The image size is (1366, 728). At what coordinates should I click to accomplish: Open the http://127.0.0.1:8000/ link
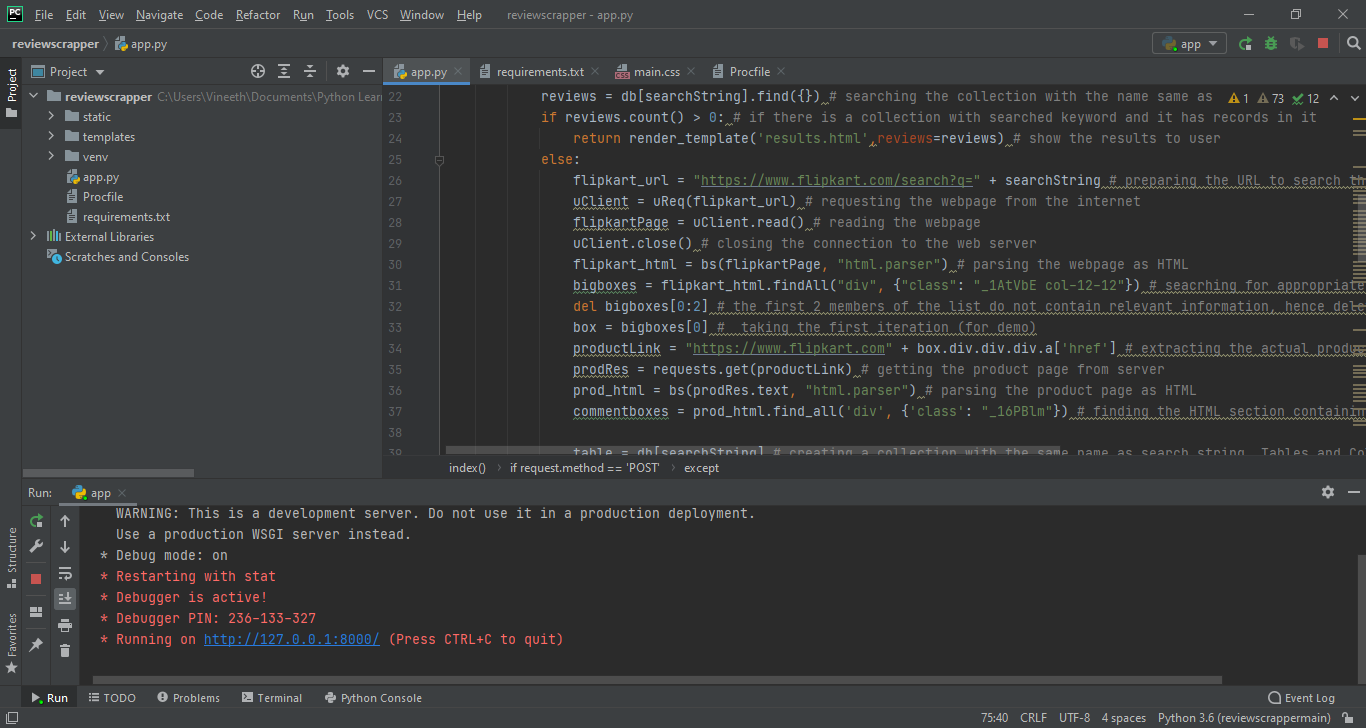tap(292, 640)
